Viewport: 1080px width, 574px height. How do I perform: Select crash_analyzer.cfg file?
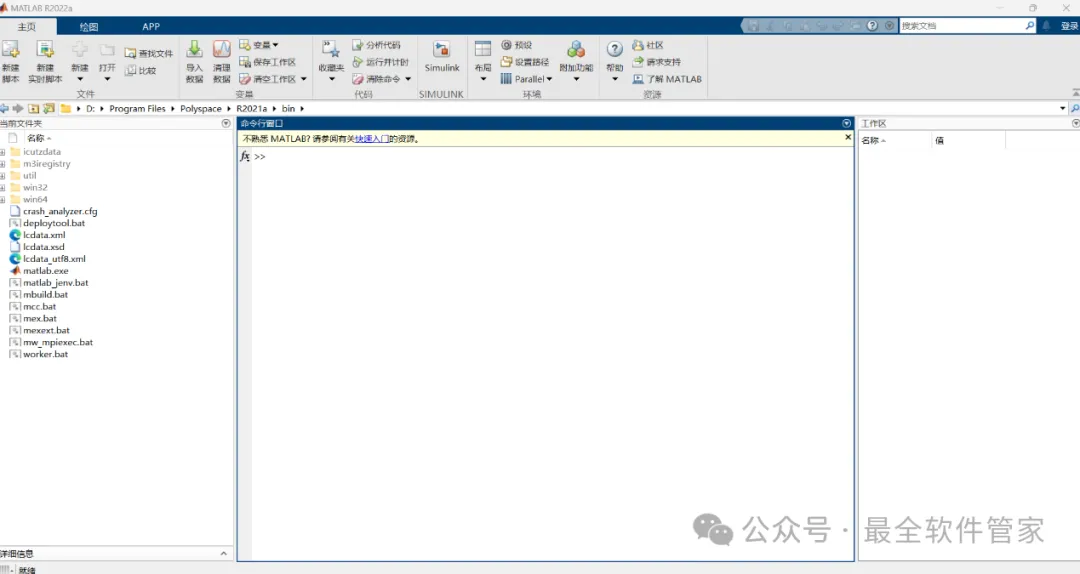(60, 212)
